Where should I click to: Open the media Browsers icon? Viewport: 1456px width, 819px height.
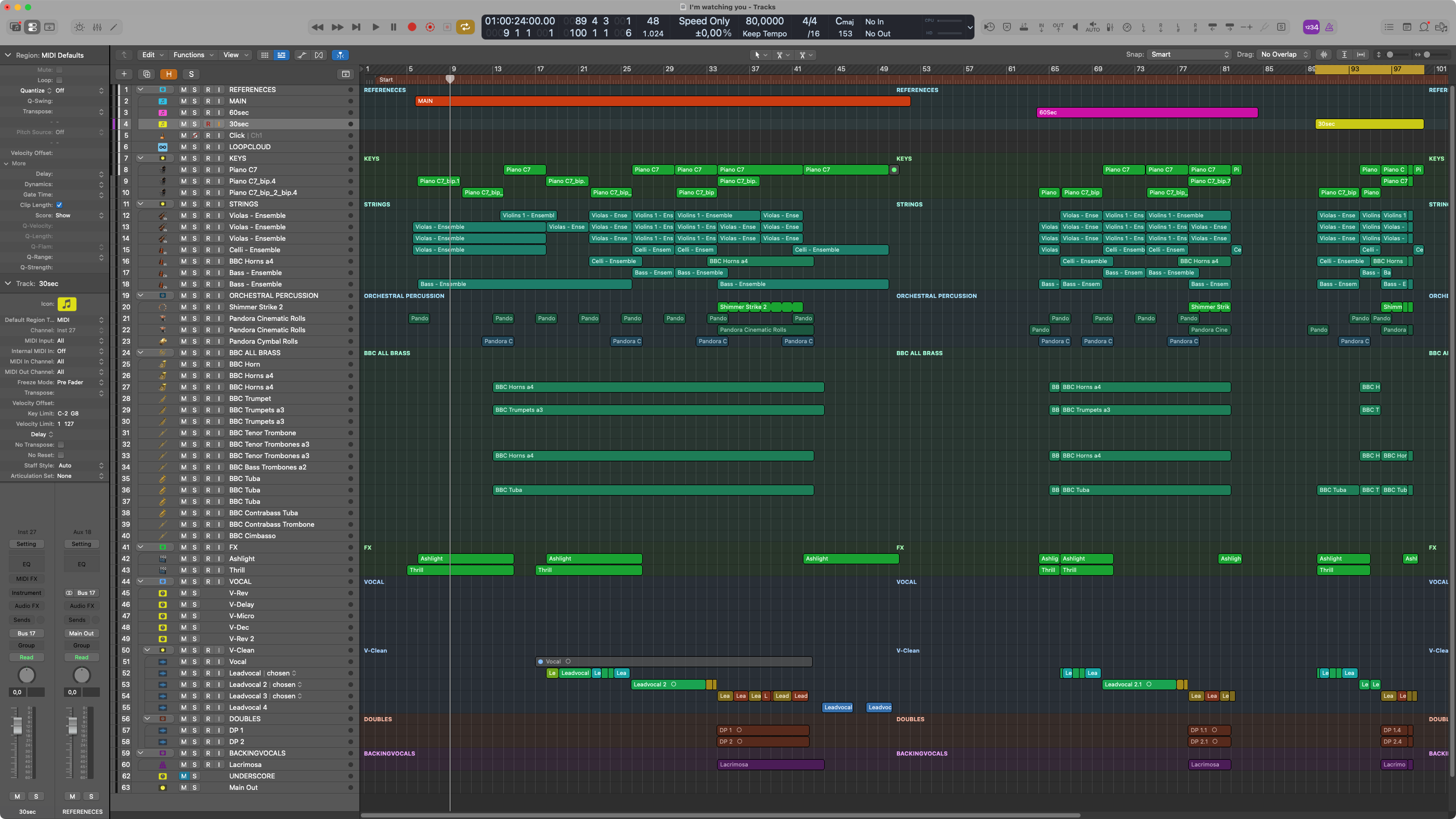[1441, 27]
